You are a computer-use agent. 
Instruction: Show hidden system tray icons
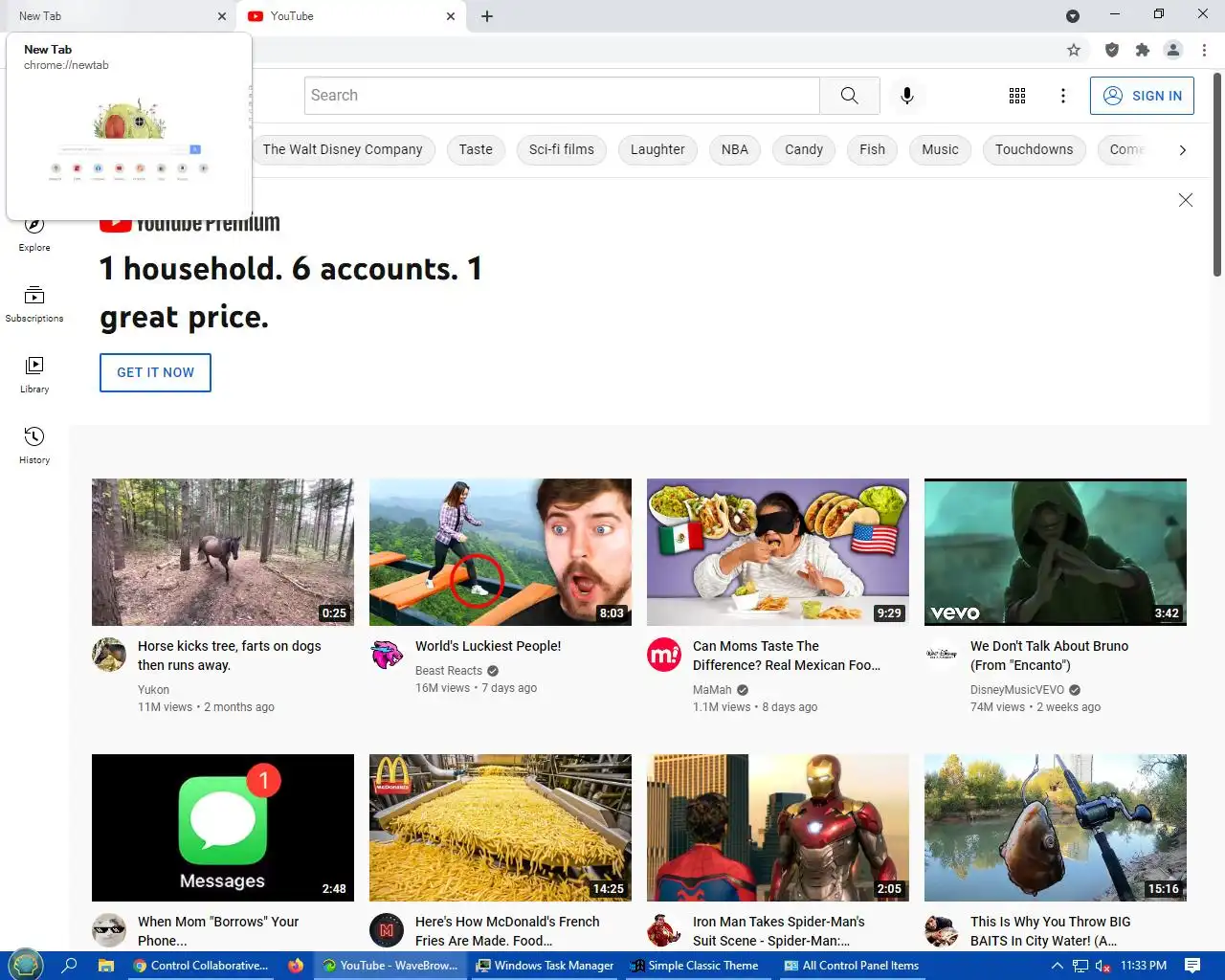coord(1057,966)
